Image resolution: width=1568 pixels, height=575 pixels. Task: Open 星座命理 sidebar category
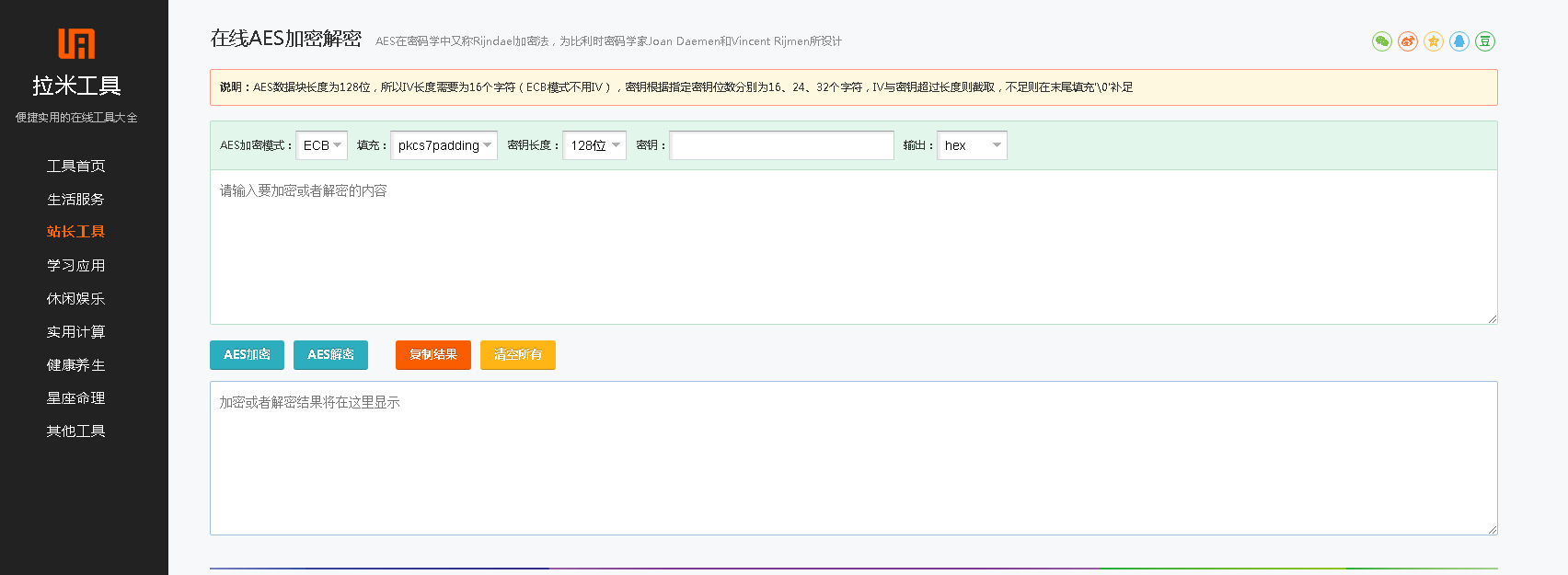tap(76, 398)
